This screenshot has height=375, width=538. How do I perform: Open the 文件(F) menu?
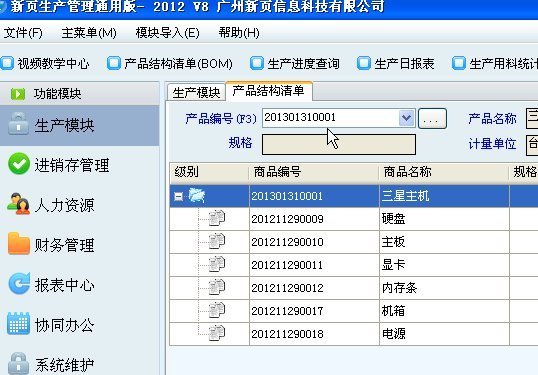pyautogui.click(x=23, y=33)
